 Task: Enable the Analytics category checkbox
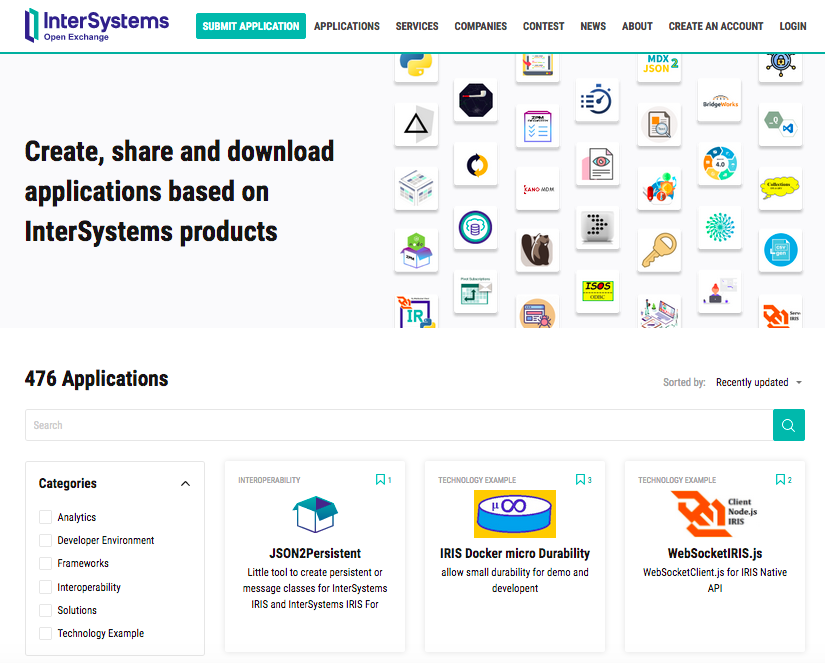coord(44,517)
